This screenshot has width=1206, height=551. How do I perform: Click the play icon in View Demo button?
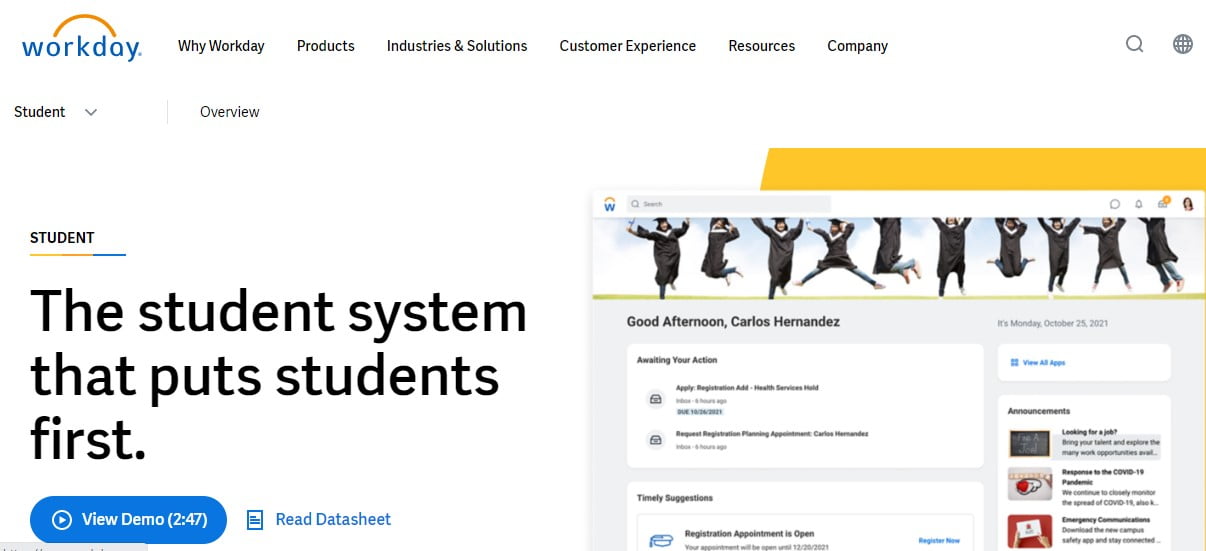(x=62, y=520)
